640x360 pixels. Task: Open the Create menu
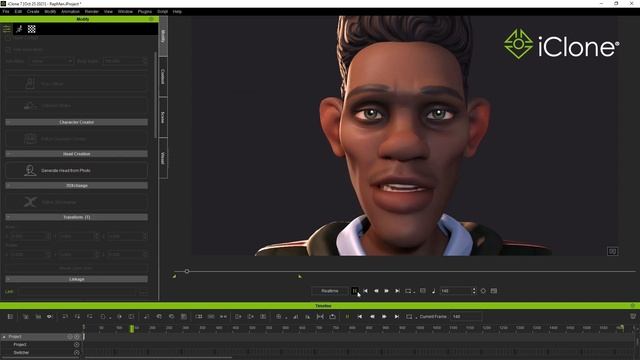pyautogui.click(x=33, y=12)
